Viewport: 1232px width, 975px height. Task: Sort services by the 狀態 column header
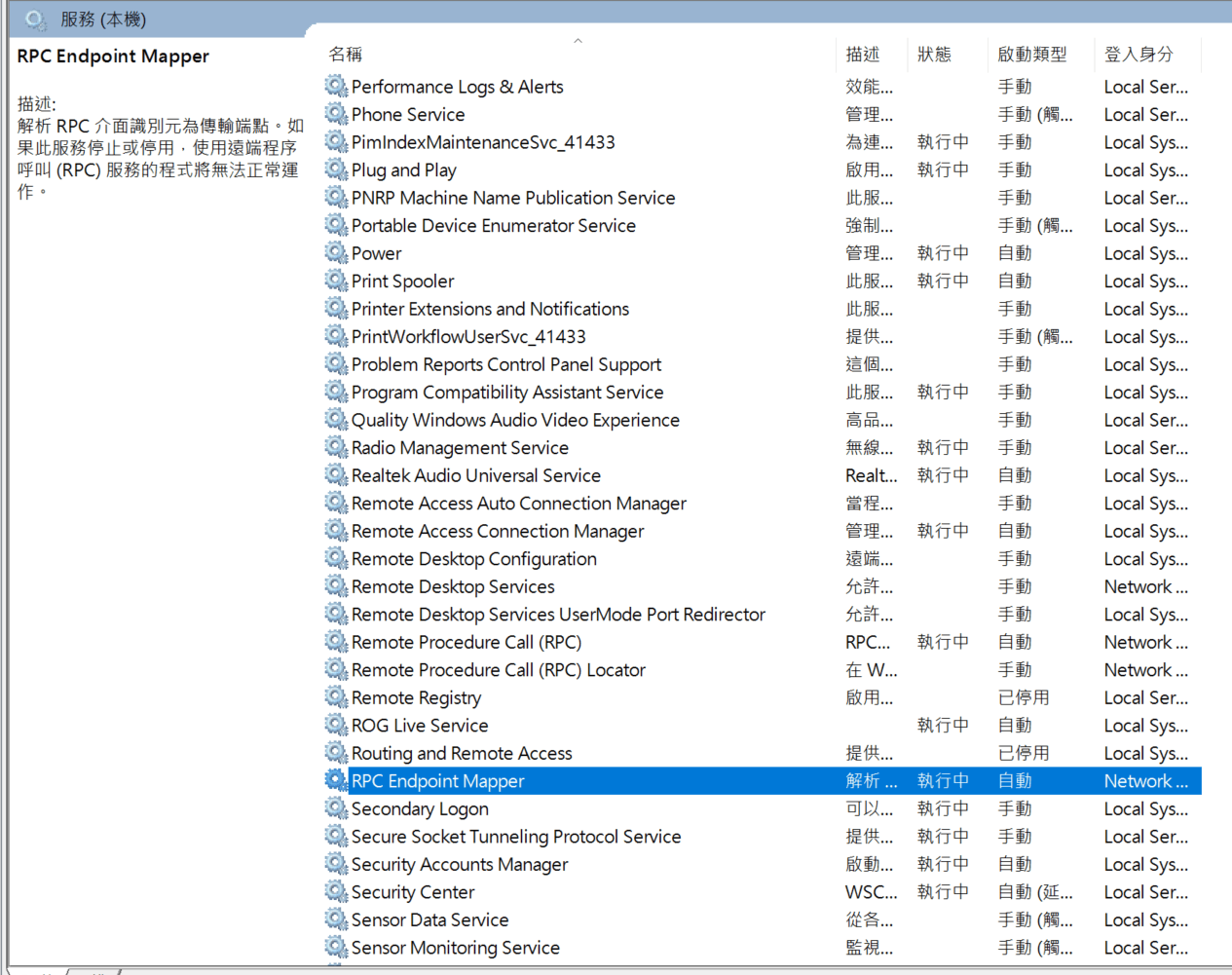tap(933, 55)
